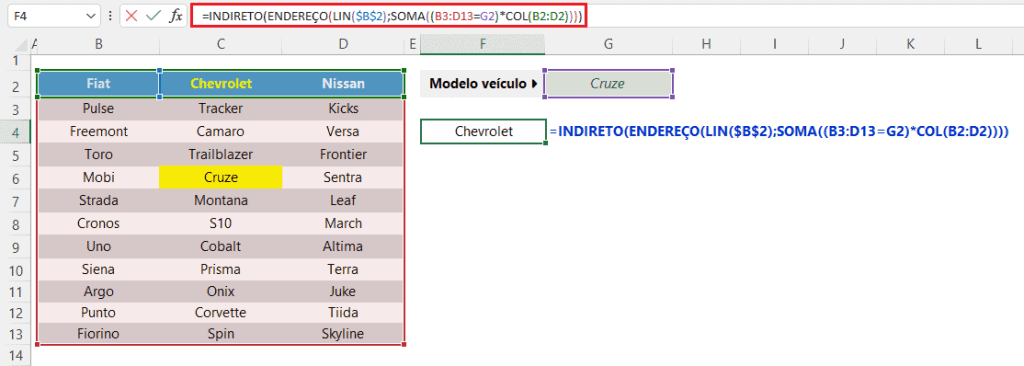Select the Uno cell
The height and width of the screenshot is (366, 1024).
pyautogui.click(x=98, y=246)
